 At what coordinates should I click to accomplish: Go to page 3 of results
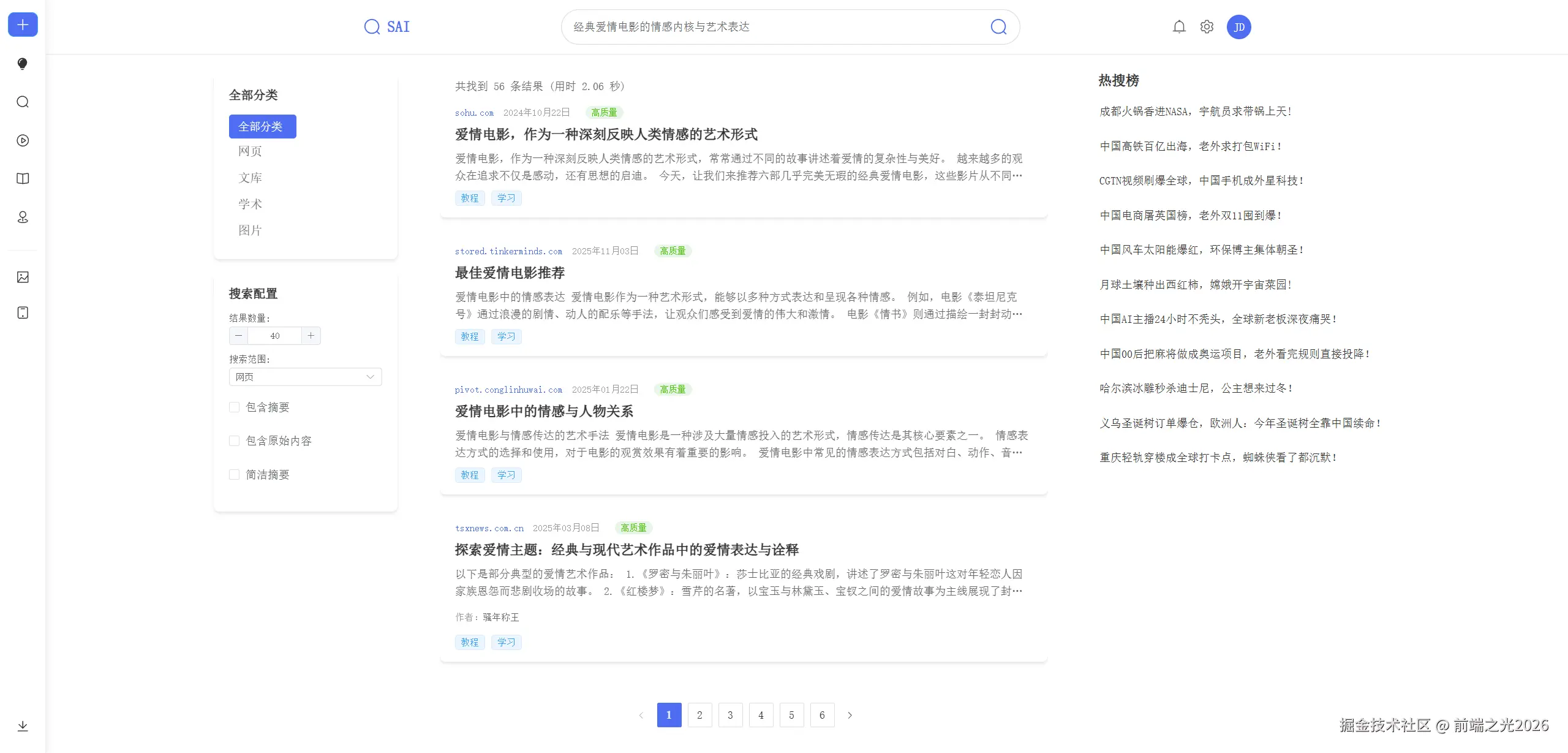tap(730, 715)
